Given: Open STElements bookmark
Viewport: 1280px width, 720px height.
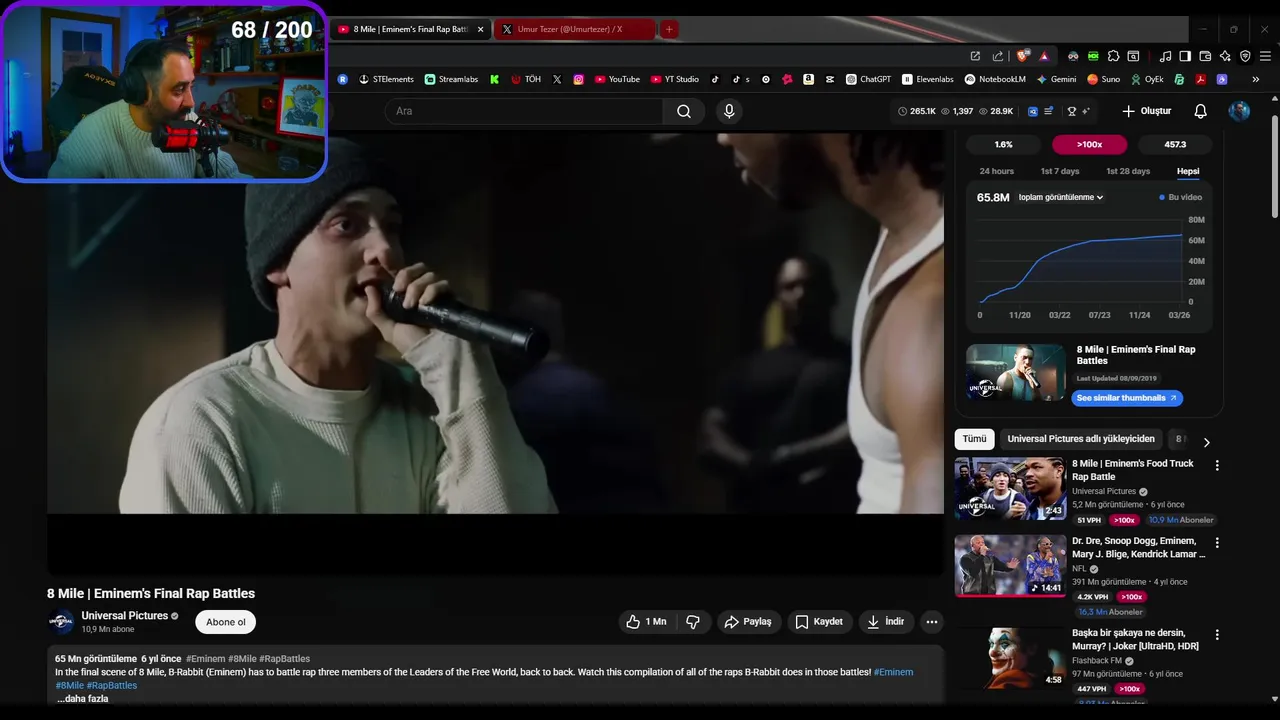Looking at the screenshot, I should pyautogui.click(x=386, y=79).
